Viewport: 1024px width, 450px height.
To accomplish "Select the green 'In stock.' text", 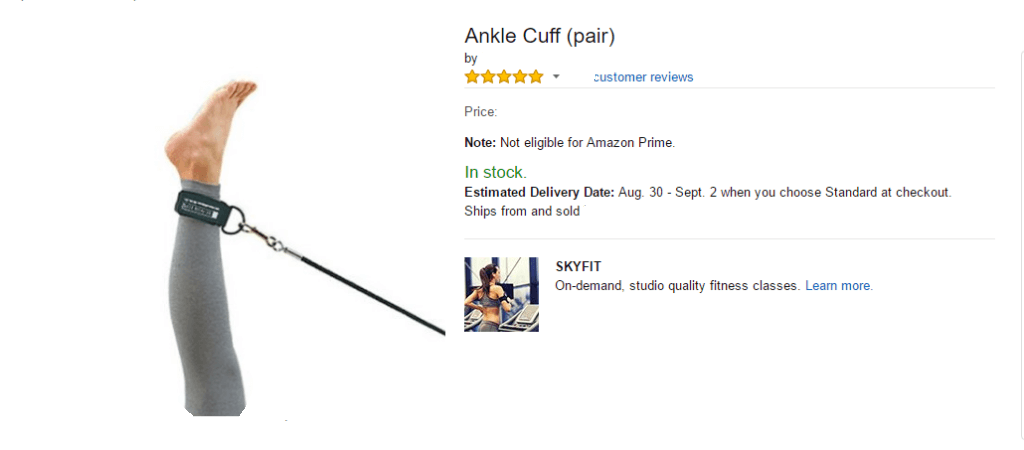I will [495, 172].
